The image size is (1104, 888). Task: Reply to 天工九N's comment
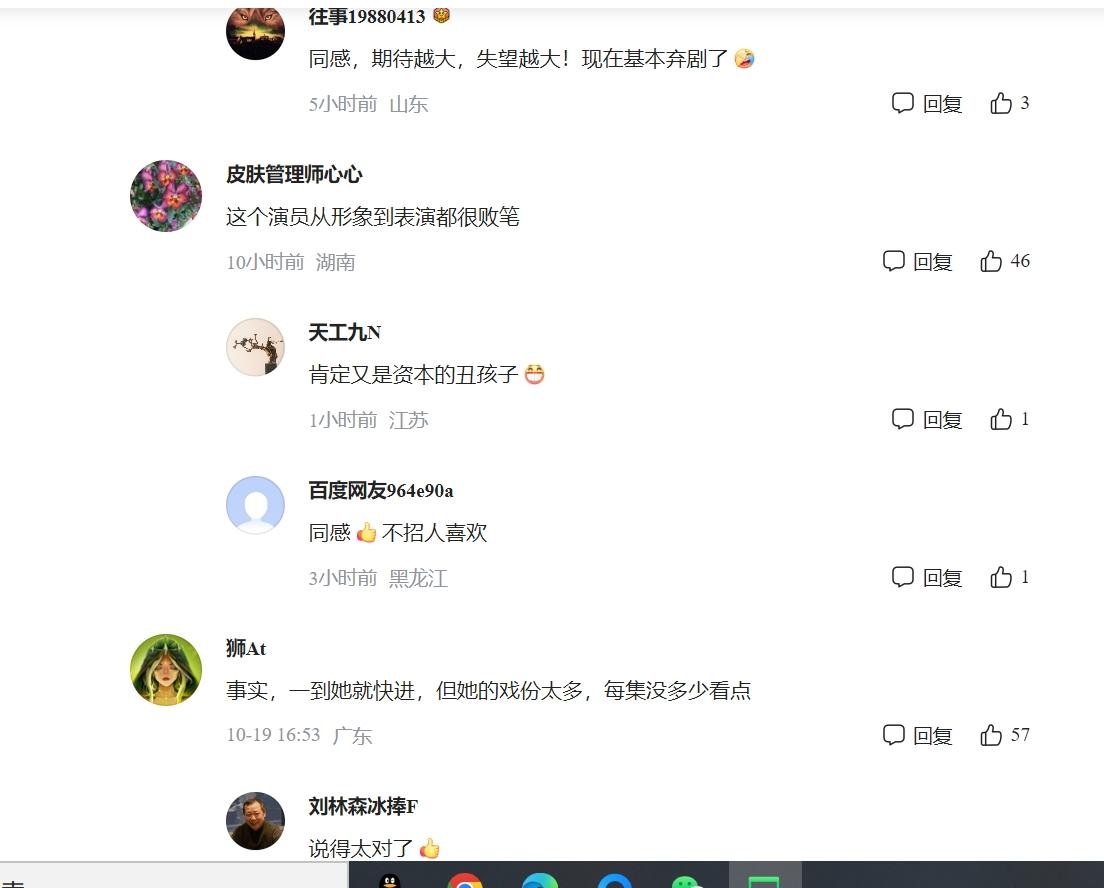pyautogui.click(x=927, y=420)
